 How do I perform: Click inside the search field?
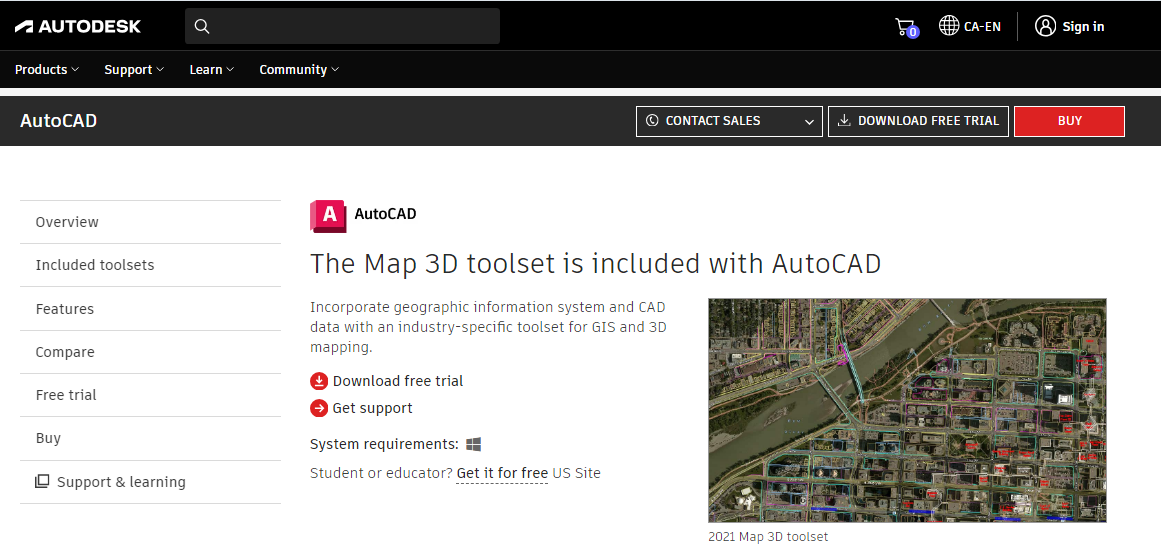(342, 27)
